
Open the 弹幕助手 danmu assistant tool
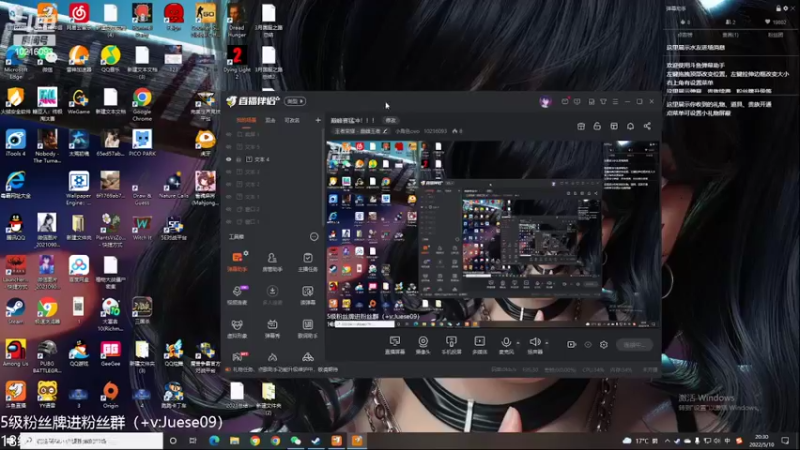[237, 261]
